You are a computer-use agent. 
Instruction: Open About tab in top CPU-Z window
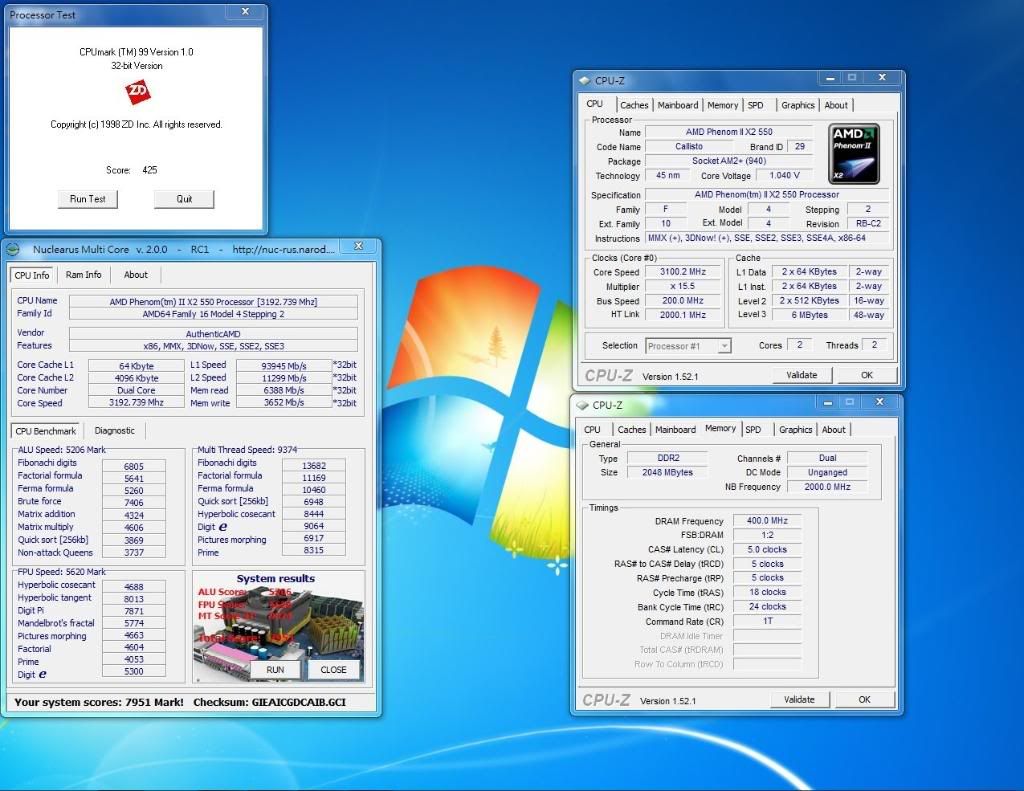pos(836,105)
